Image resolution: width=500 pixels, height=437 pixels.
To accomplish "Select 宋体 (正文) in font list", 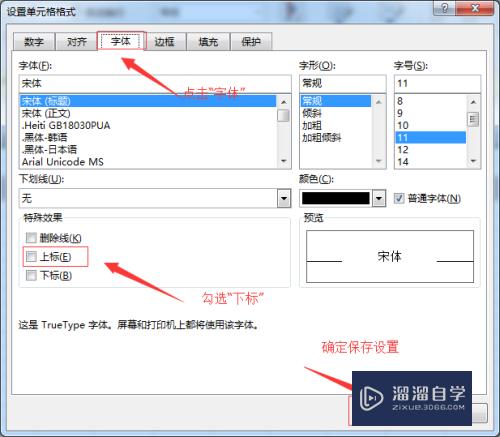I will [x=148, y=113].
